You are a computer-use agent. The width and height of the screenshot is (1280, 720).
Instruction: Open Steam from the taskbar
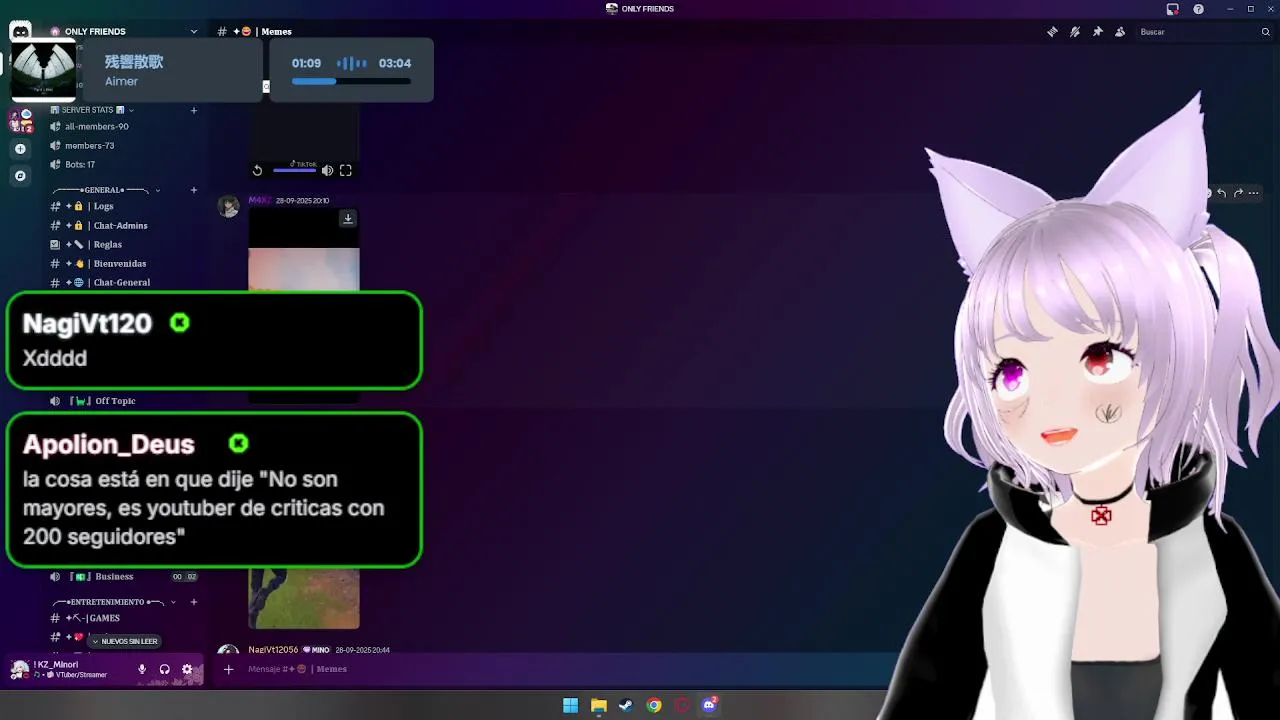(626, 705)
